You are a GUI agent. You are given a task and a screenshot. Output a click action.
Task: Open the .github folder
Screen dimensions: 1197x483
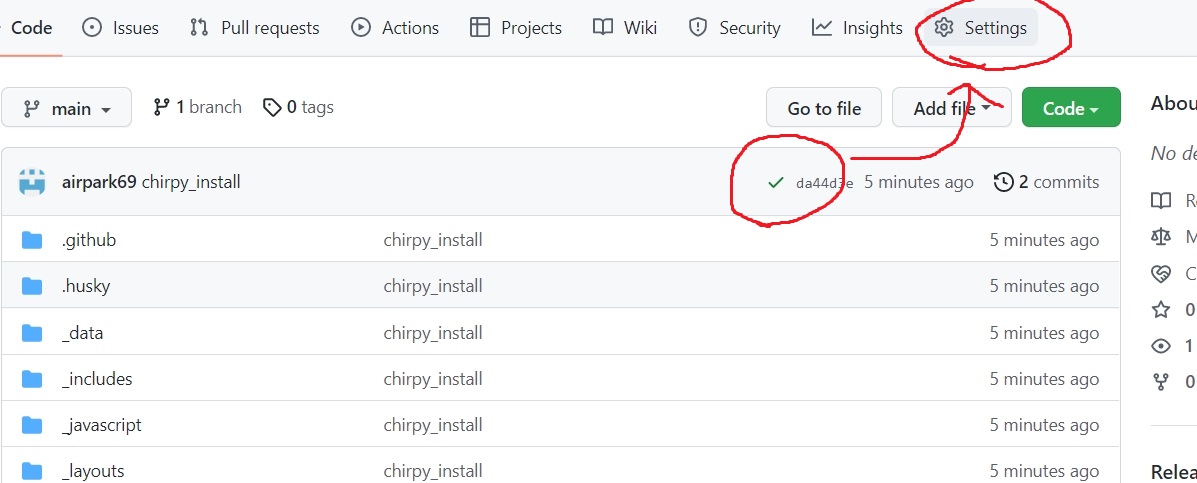(89, 240)
